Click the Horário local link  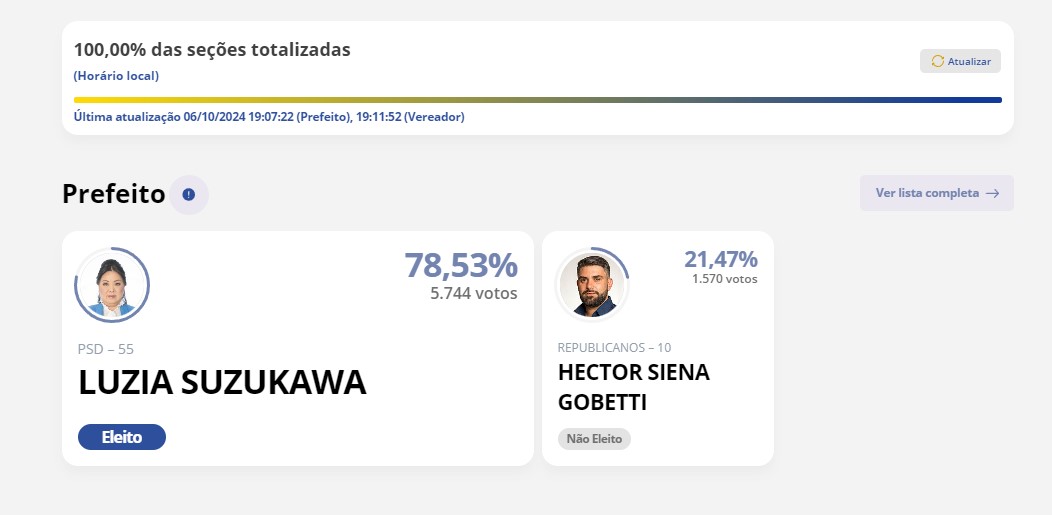(x=116, y=76)
